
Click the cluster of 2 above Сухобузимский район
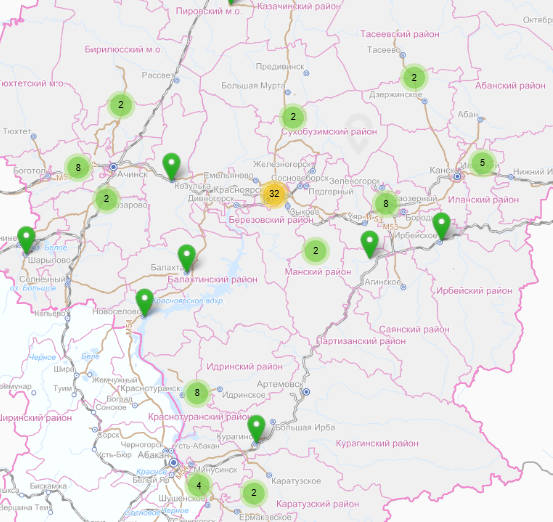pyautogui.click(x=293, y=117)
